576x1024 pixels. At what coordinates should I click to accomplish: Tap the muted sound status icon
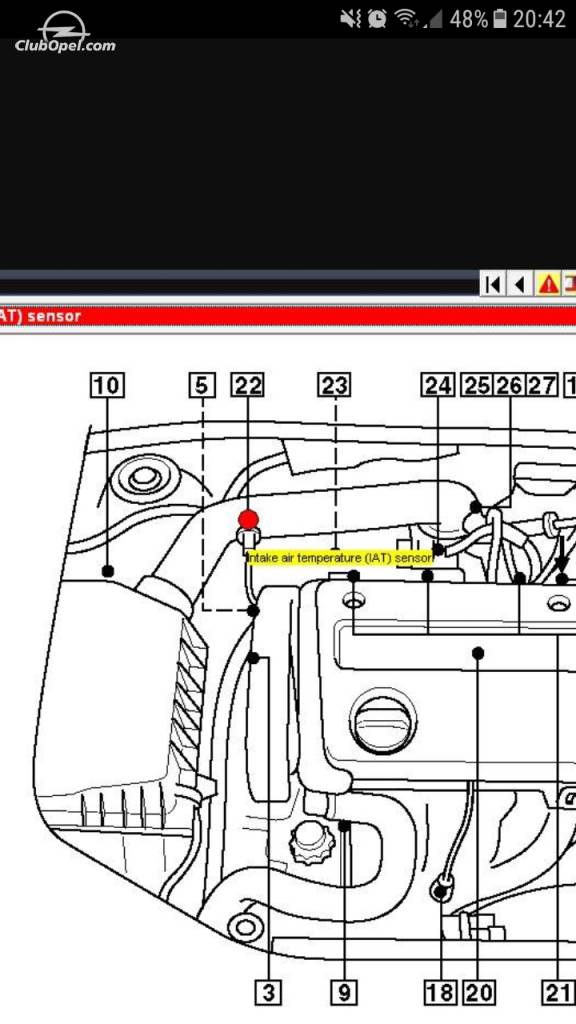point(351,20)
